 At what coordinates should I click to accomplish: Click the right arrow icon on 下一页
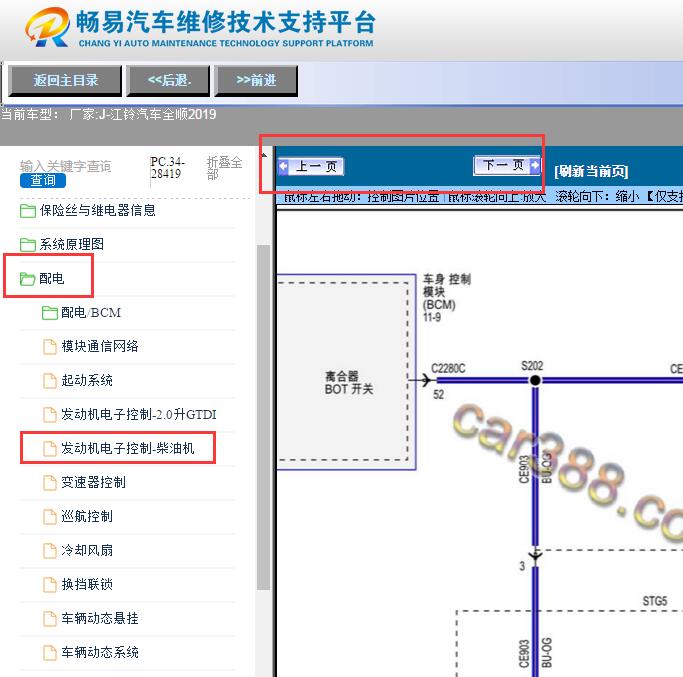coord(534,165)
